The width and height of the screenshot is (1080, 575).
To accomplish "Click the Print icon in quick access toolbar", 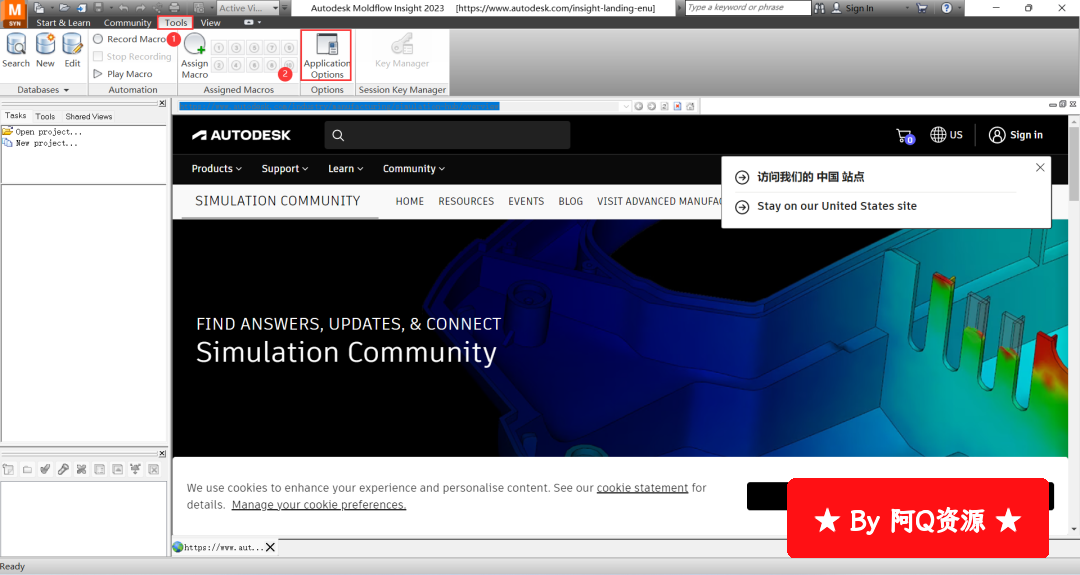I will click(x=174, y=8).
